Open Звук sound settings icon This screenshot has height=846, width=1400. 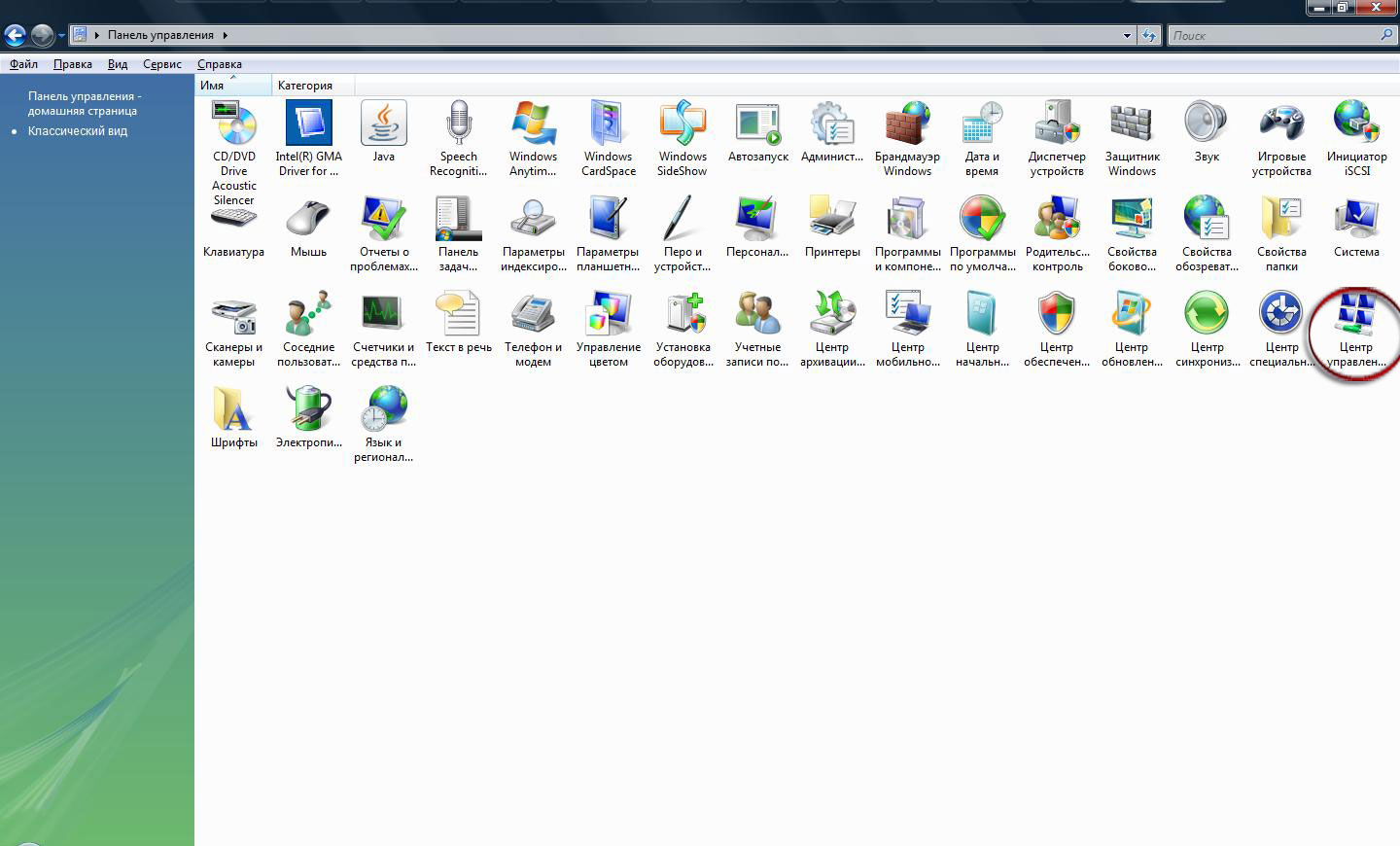[1207, 124]
